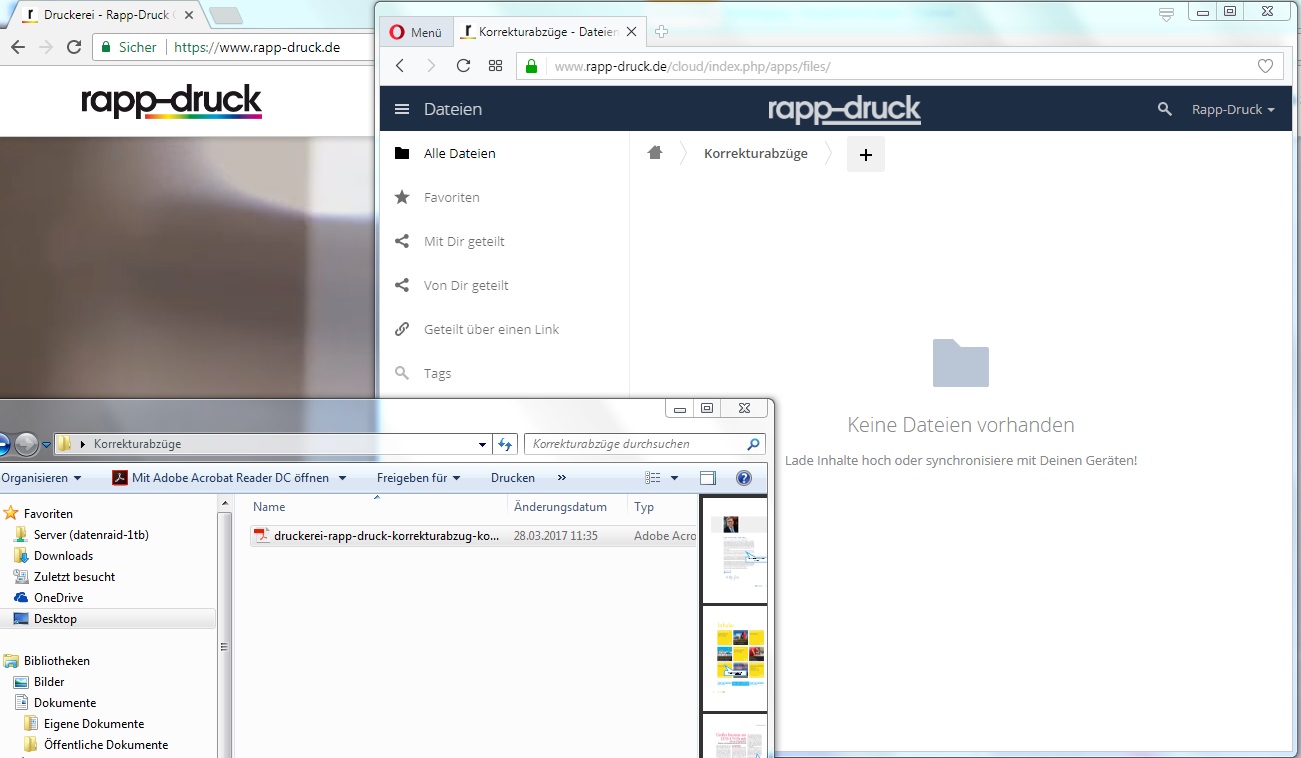Open Eigene Dokumente folder

point(94,724)
